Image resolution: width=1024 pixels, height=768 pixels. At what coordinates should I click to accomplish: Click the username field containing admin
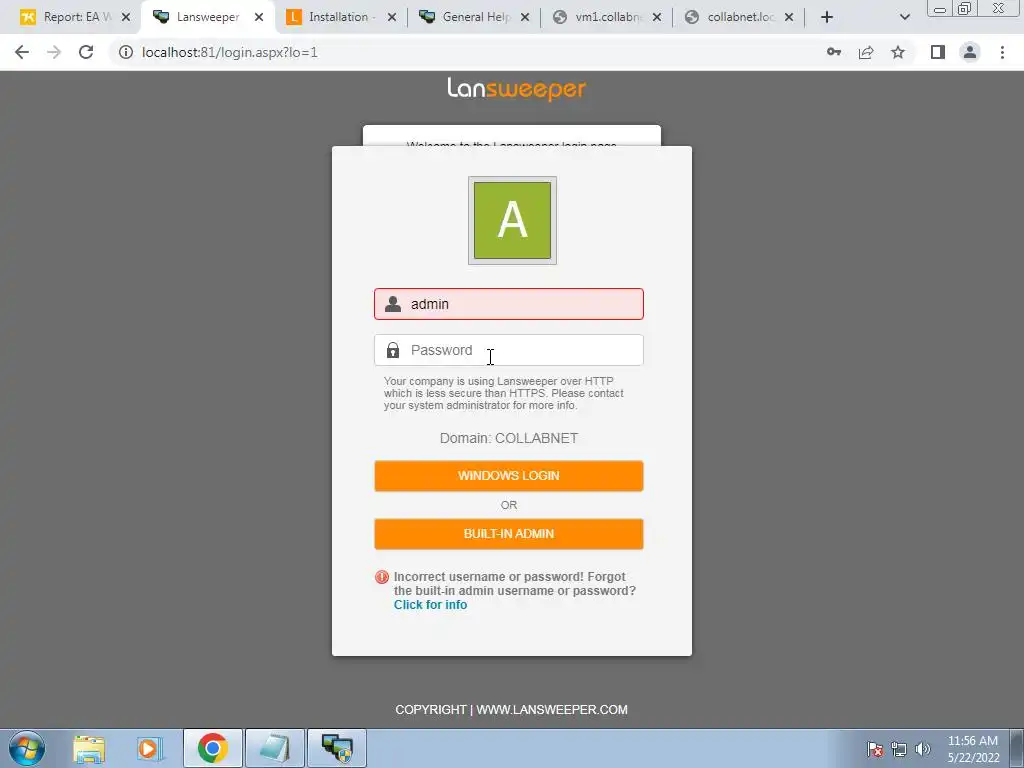click(x=509, y=304)
